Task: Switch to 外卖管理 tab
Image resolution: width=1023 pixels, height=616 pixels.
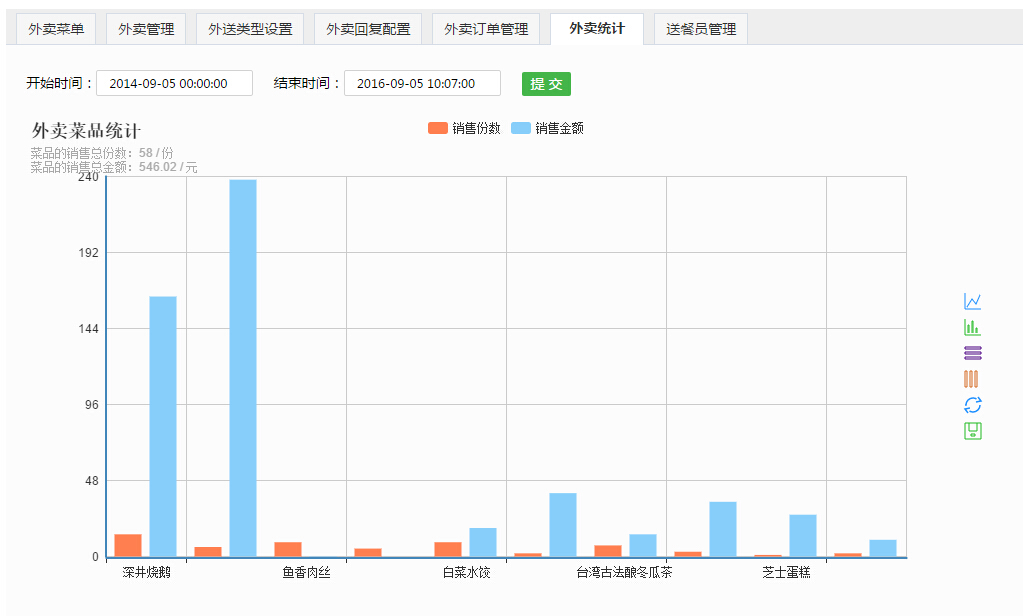Action: [x=146, y=29]
